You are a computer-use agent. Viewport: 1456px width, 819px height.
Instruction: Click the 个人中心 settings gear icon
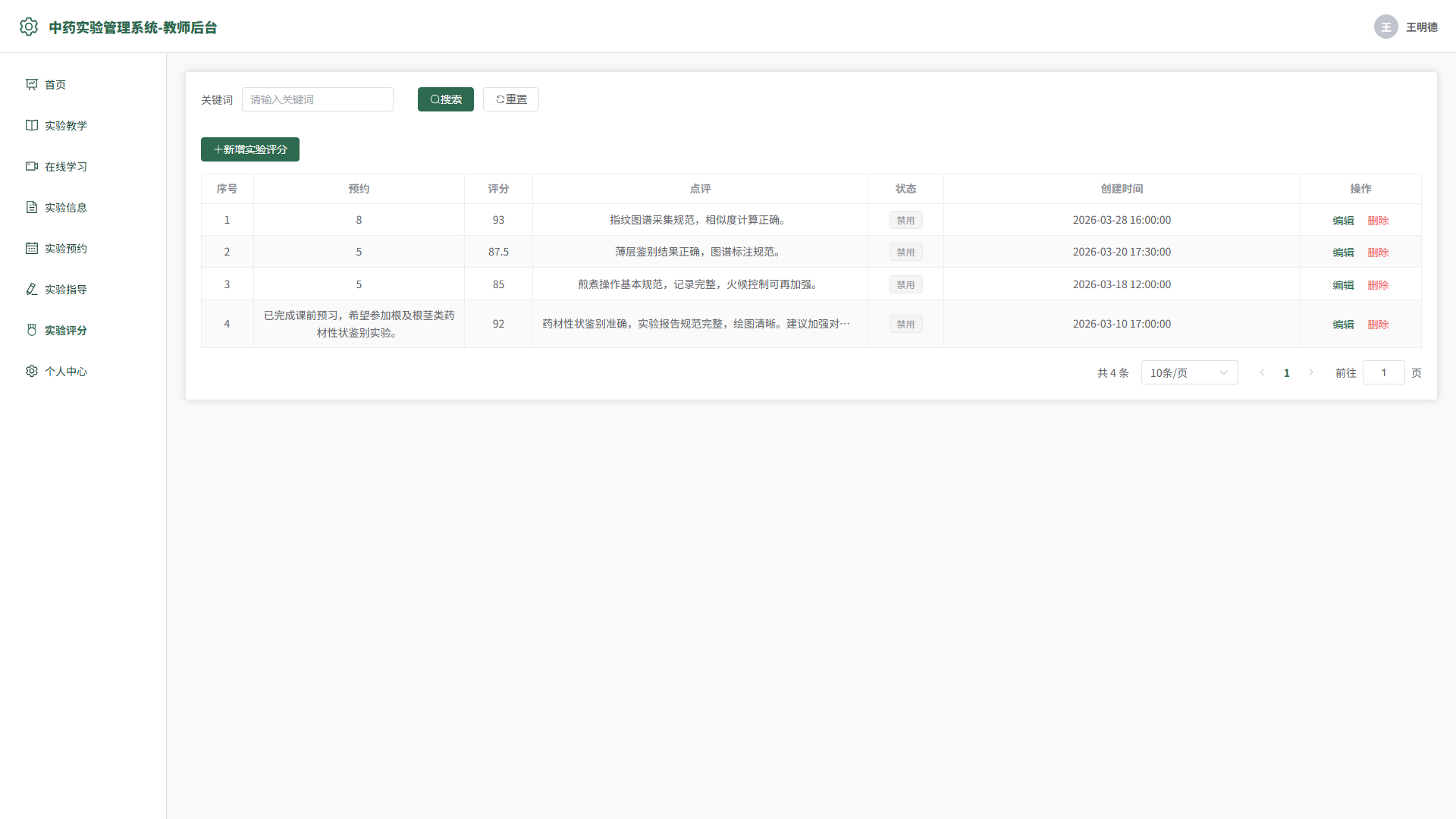(x=32, y=371)
